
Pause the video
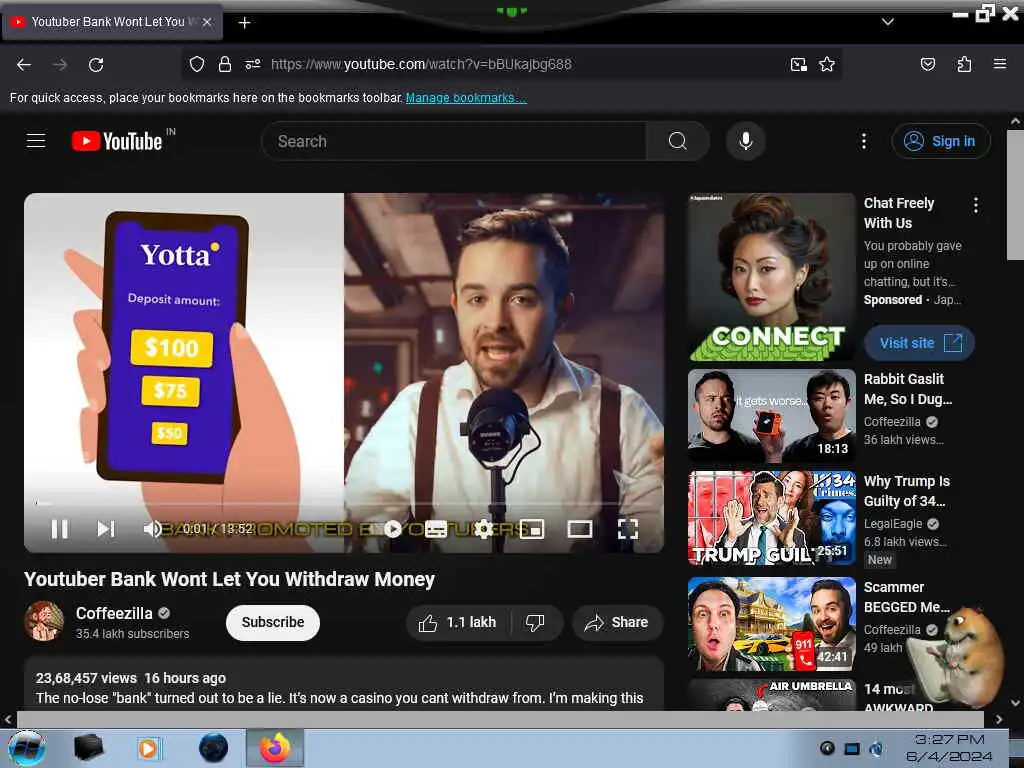point(59,529)
